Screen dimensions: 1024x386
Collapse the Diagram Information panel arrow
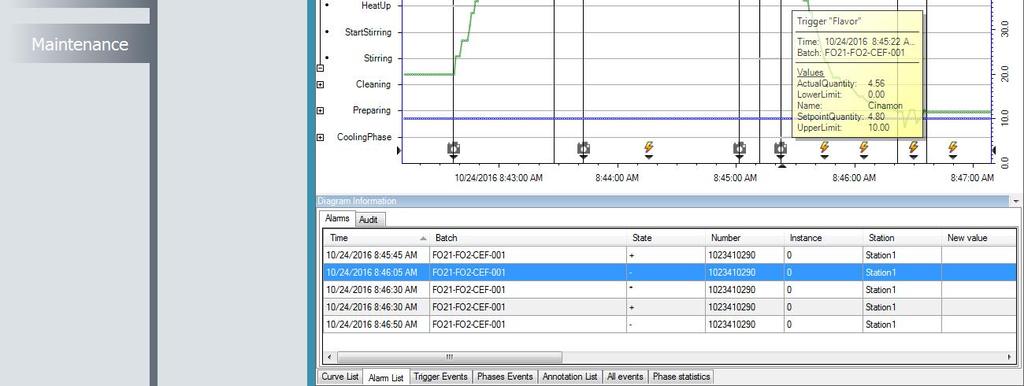tap(1016, 202)
